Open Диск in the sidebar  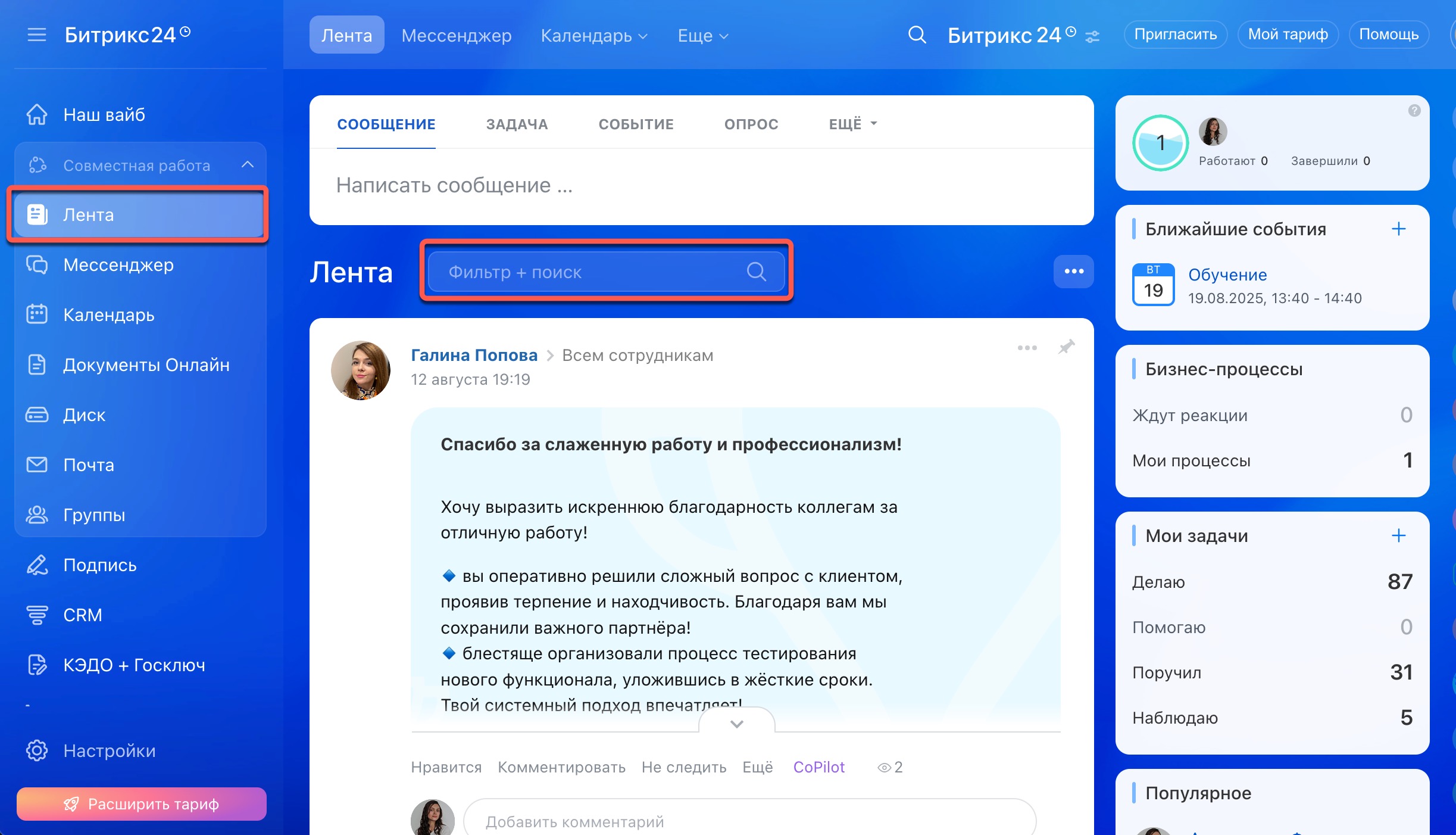pos(140,415)
